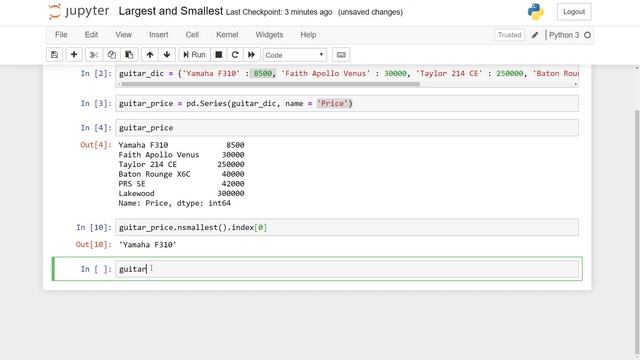Viewport: 640px width, 360px height.
Task: Open the Insert menu
Action: [x=158, y=35]
